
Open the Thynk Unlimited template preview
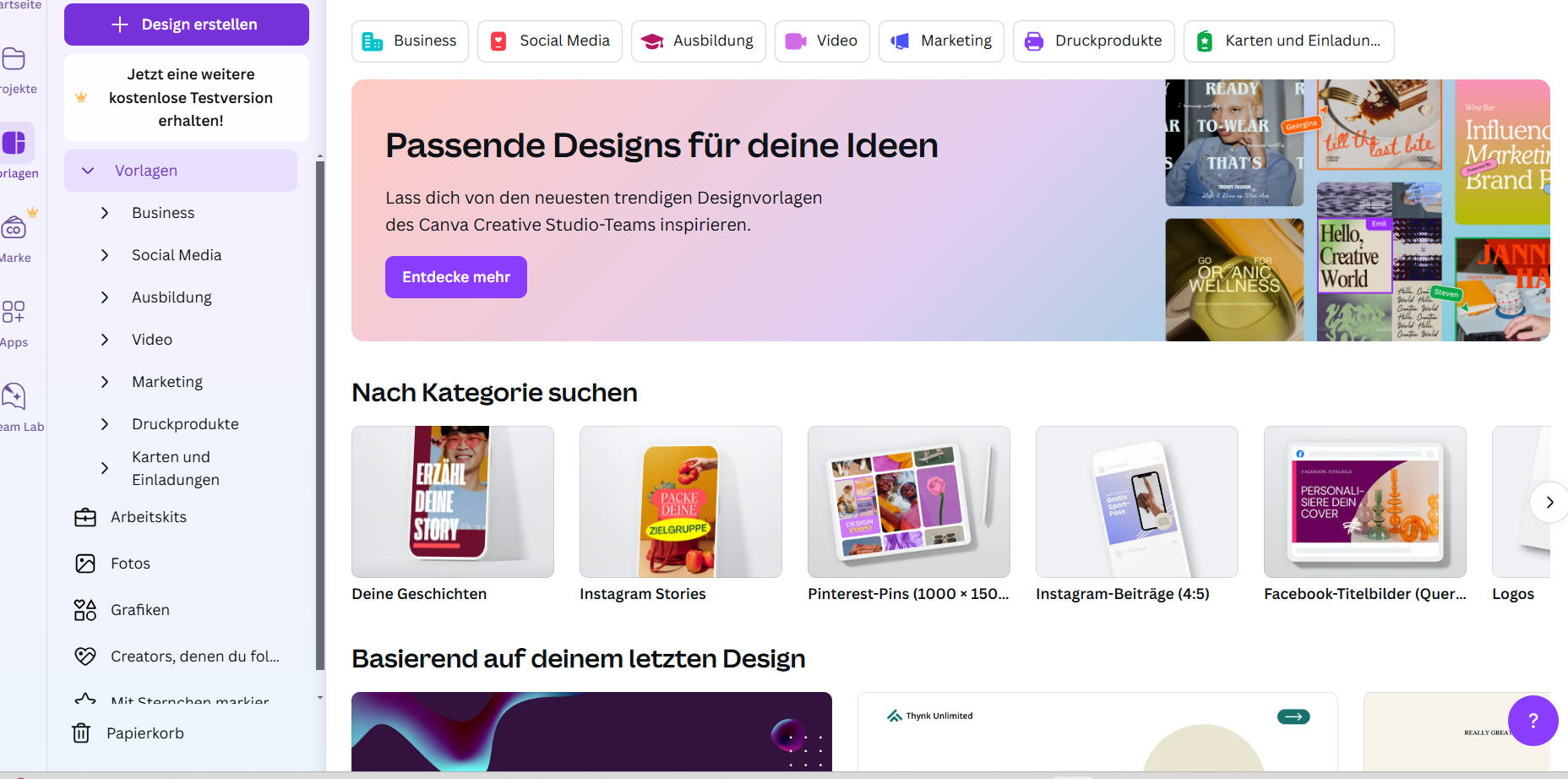(1097, 732)
